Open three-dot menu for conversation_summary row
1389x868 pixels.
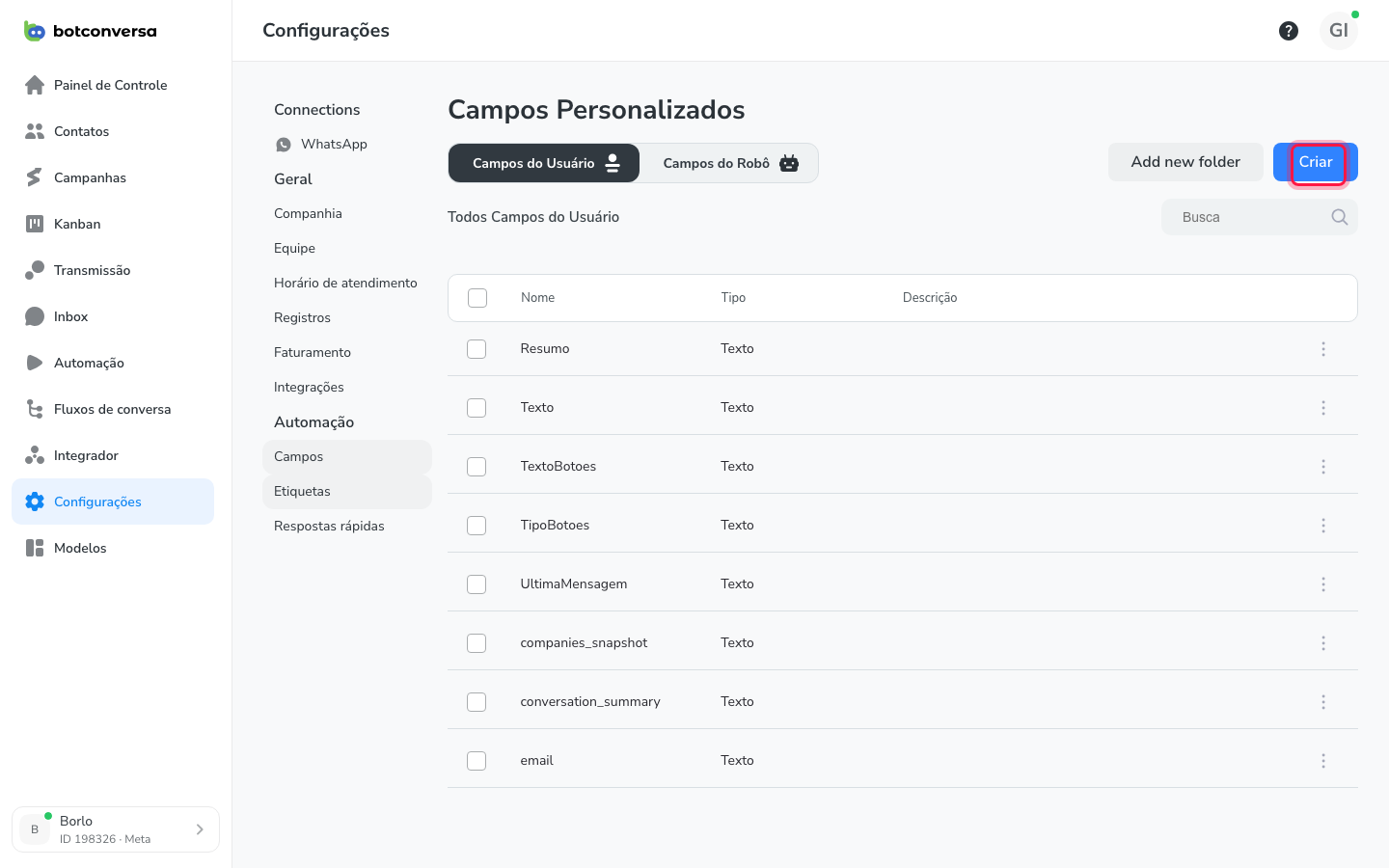click(x=1323, y=702)
